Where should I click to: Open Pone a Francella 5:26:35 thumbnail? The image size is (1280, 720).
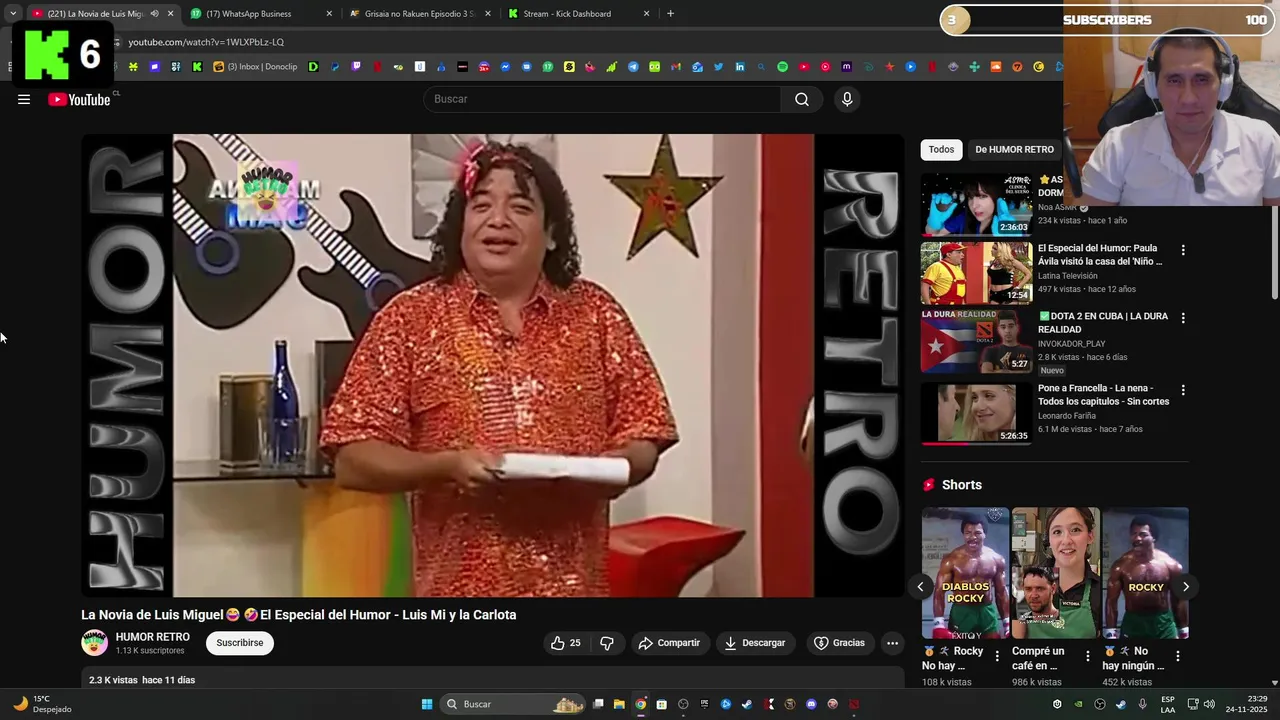976,413
